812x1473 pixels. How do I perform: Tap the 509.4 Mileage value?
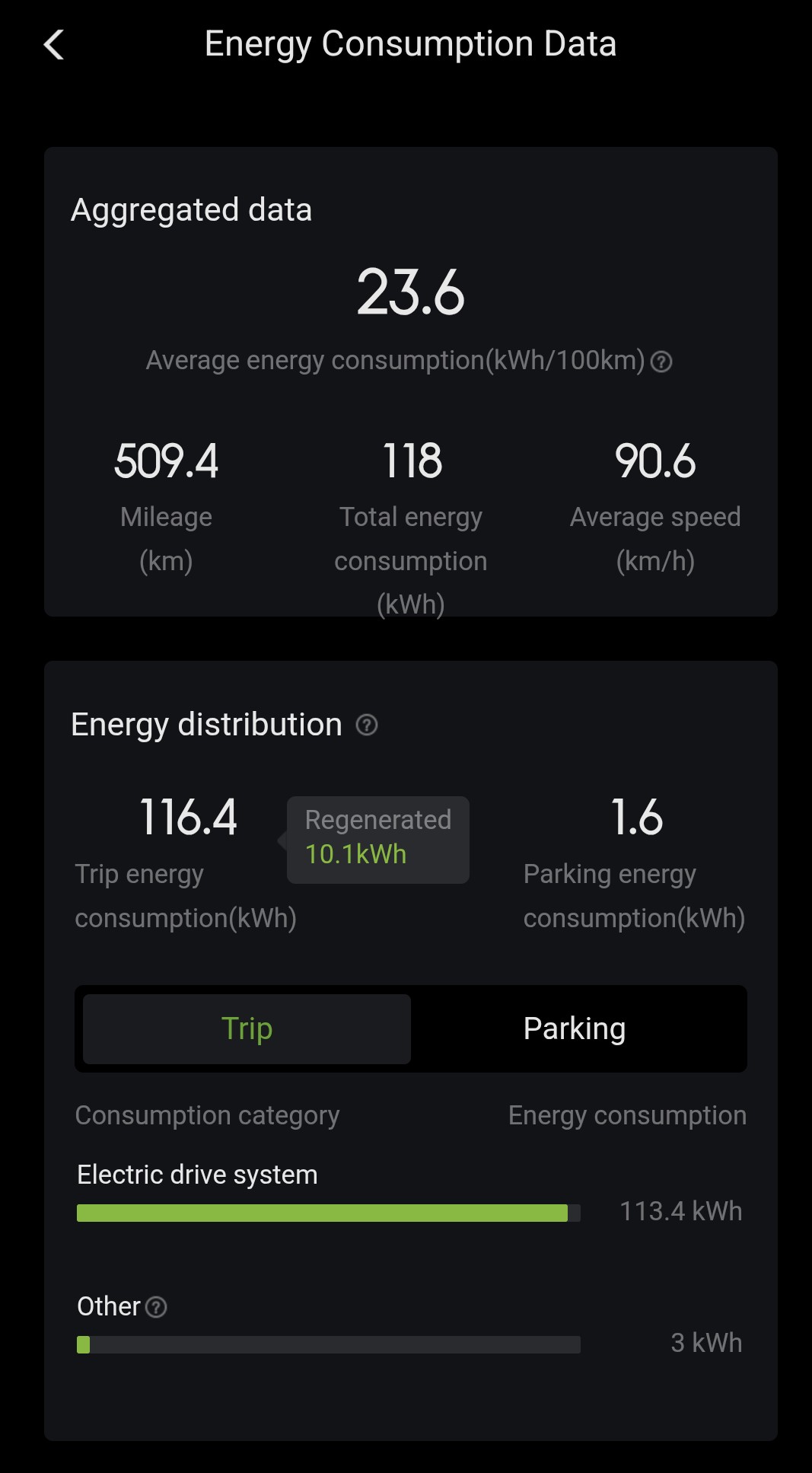click(166, 461)
